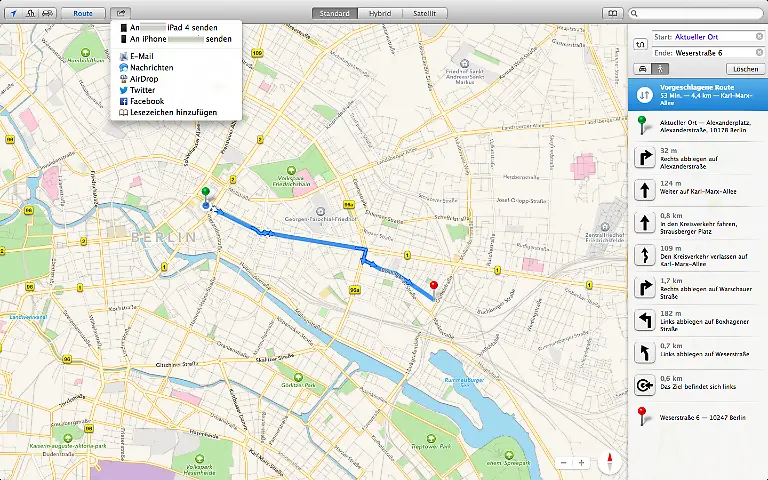Swap start and end locations icon

pyautogui.click(x=640, y=45)
